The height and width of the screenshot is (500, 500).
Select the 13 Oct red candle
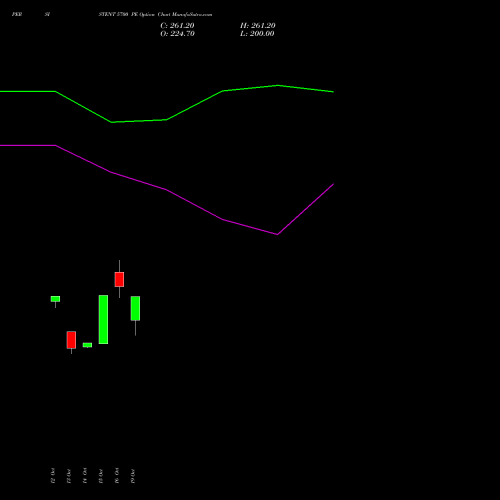click(71, 340)
